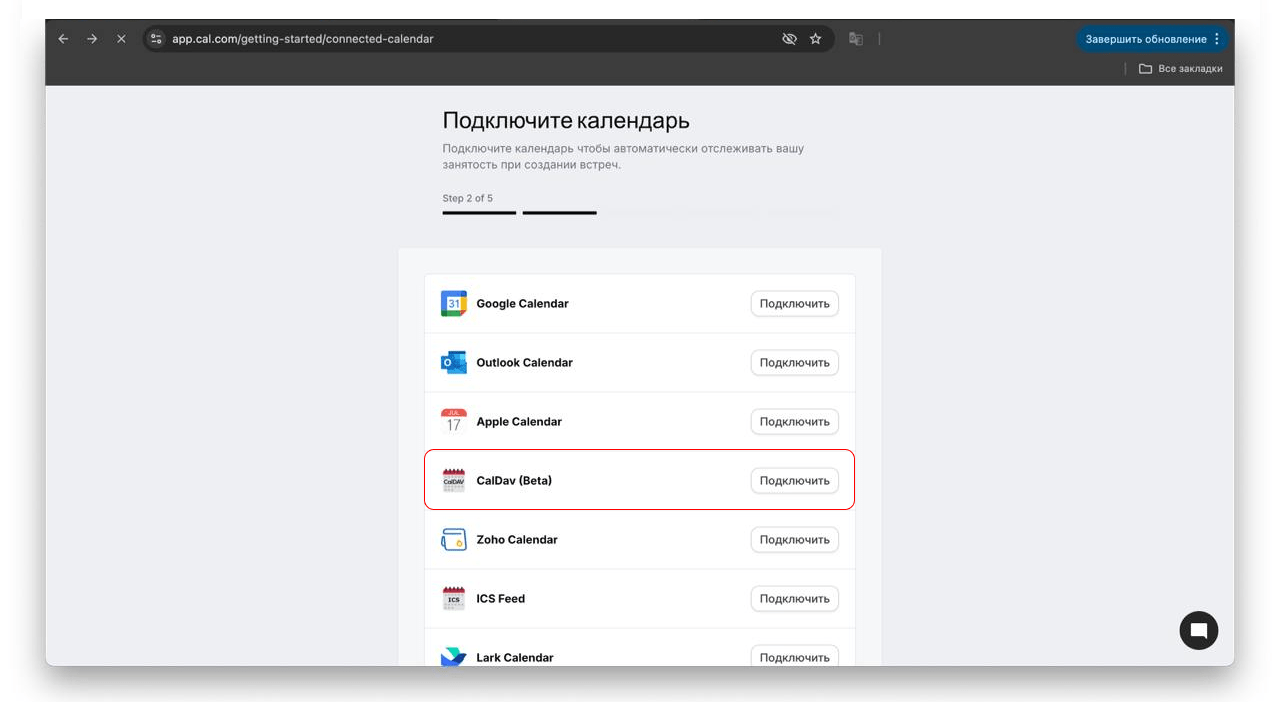Click the Apple Calendar icon
The image size is (1280, 702).
(x=454, y=422)
